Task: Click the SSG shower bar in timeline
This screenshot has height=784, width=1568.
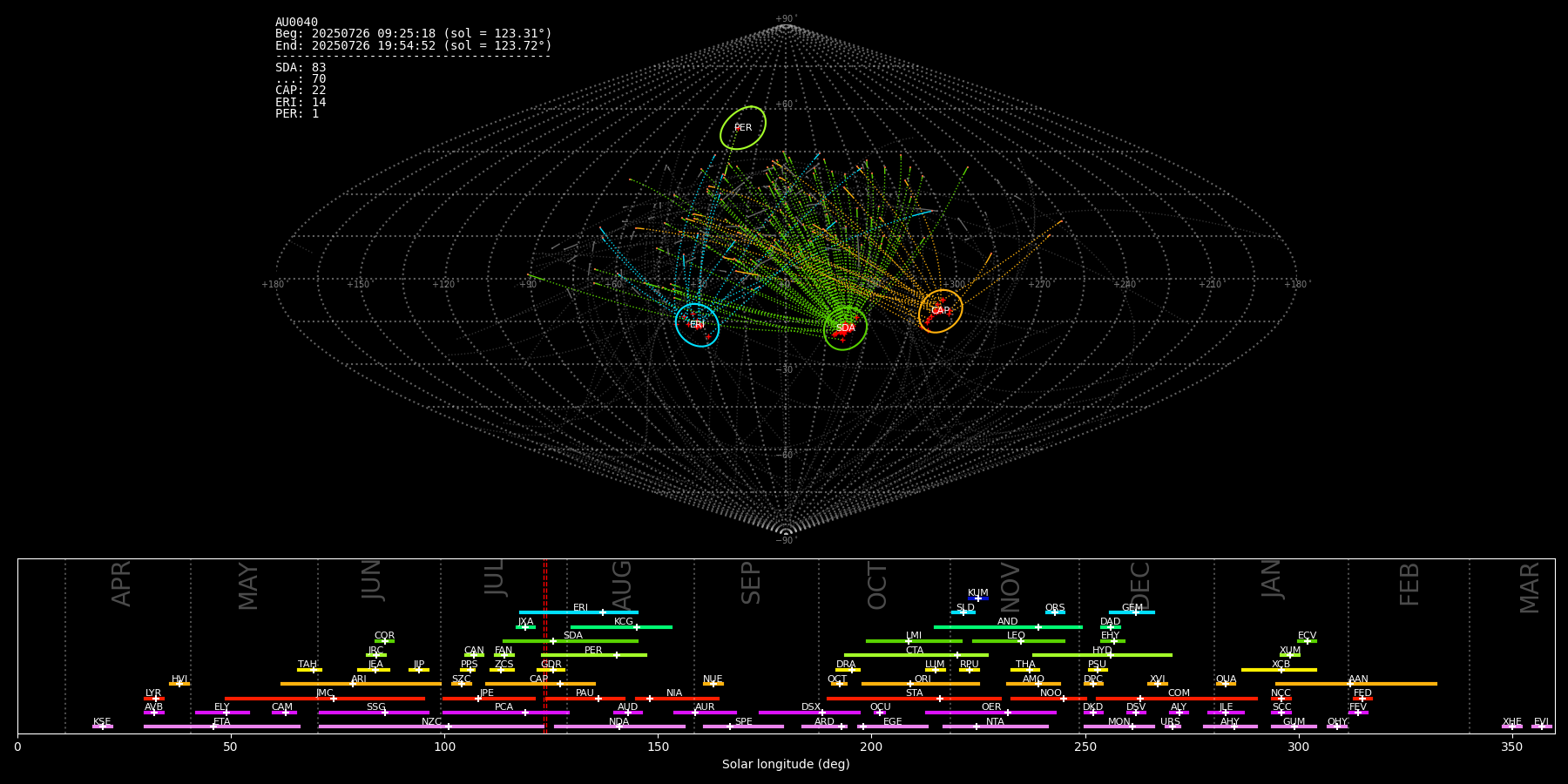Action: (x=374, y=713)
